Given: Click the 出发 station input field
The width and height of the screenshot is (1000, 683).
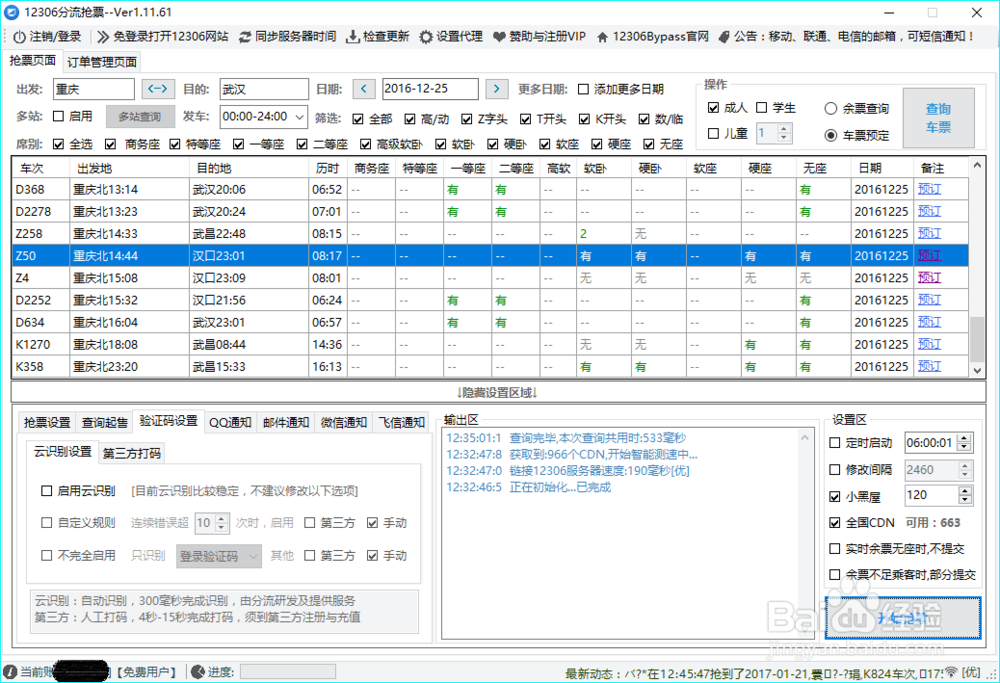Looking at the screenshot, I should tap(93, 88).
